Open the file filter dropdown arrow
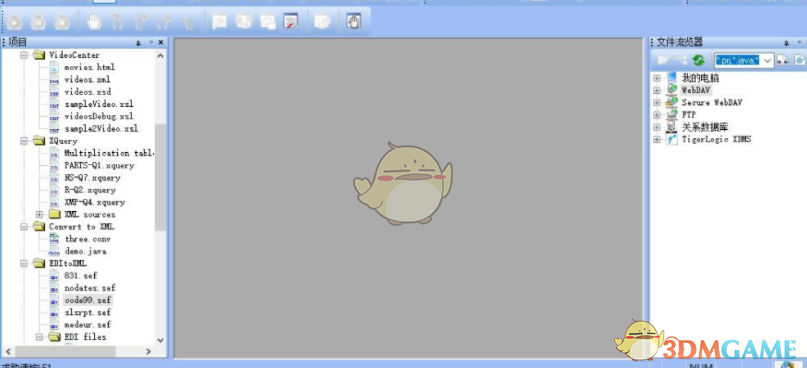Image resolution: width=807 pixels, height=368 pixels. (x=768, y=61)
